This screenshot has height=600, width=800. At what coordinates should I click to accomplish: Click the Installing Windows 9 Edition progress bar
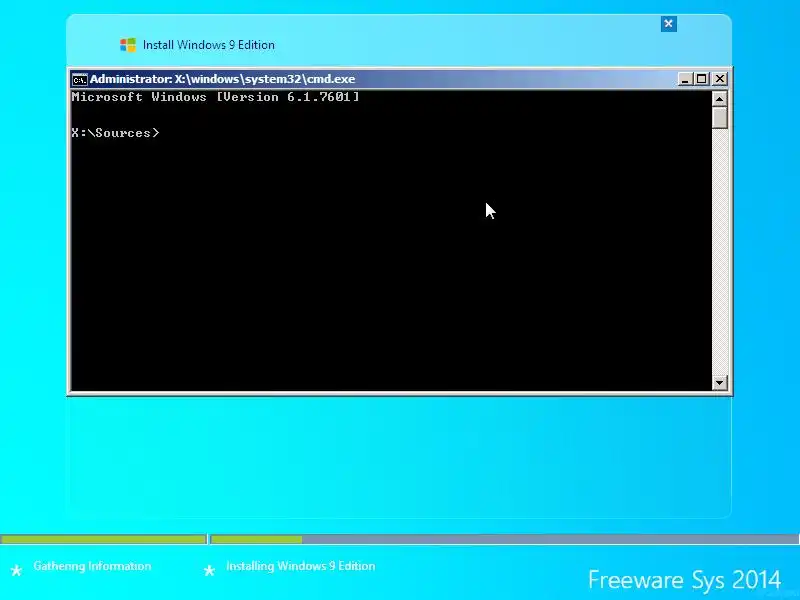pos(504,539)
